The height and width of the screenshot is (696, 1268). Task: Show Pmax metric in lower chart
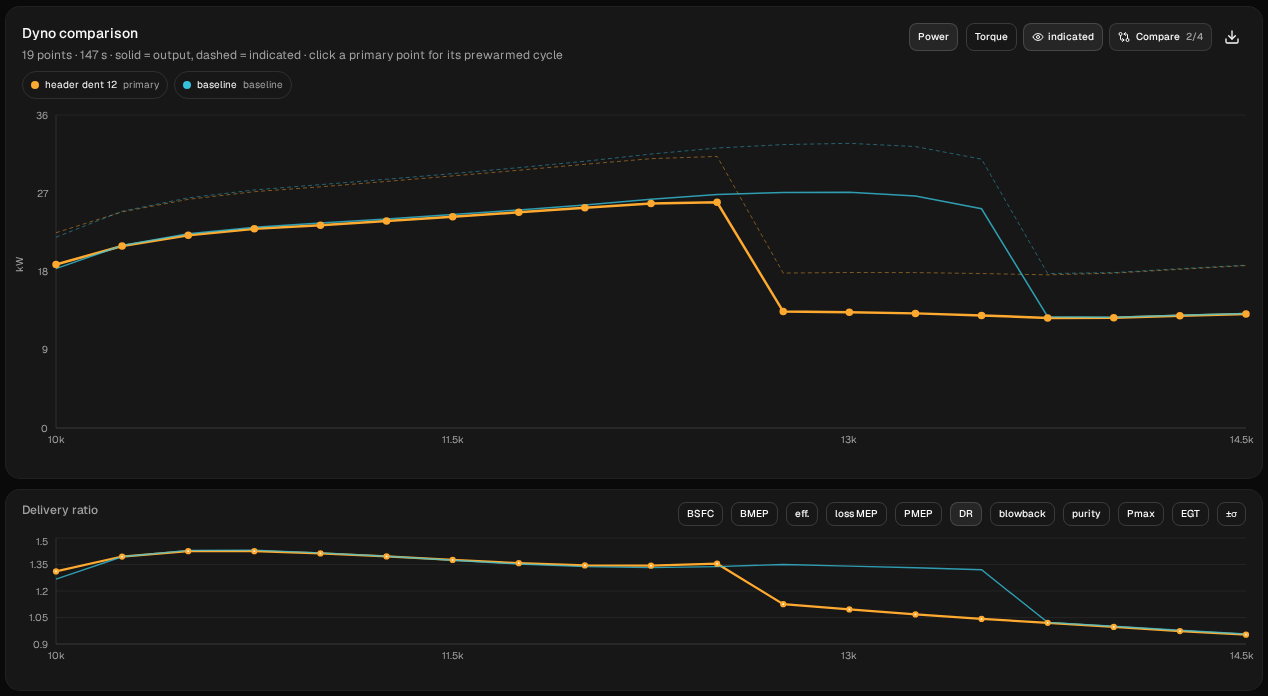(x=1141, y=514)
